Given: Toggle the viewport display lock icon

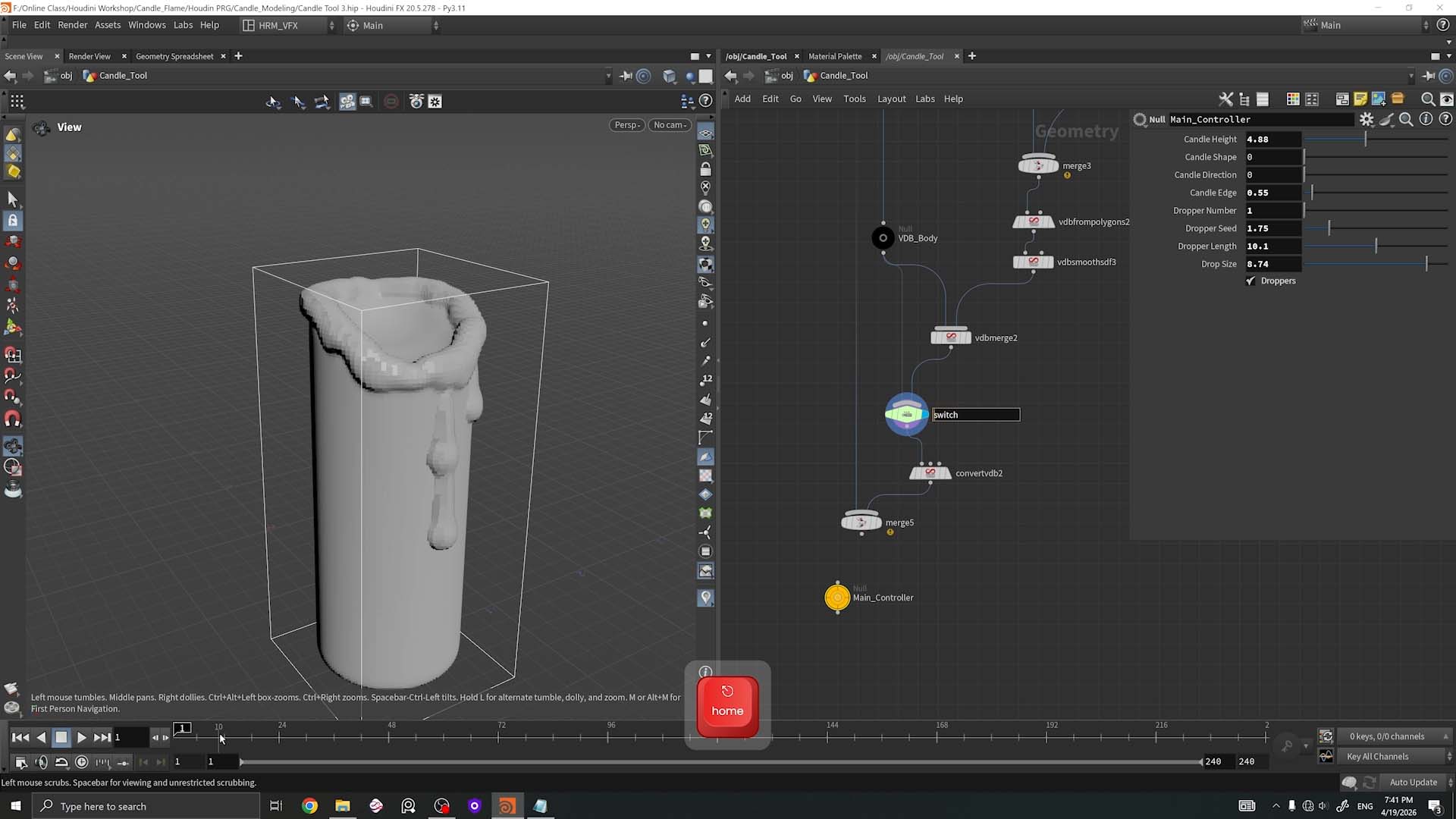Looking at the screenshot, I should coord(706,168).
